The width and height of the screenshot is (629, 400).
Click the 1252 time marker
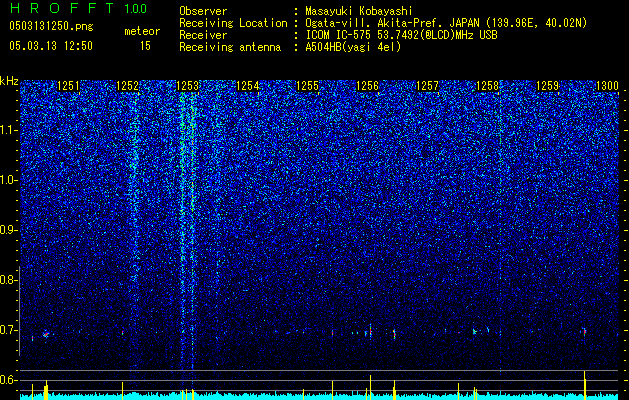128,85
